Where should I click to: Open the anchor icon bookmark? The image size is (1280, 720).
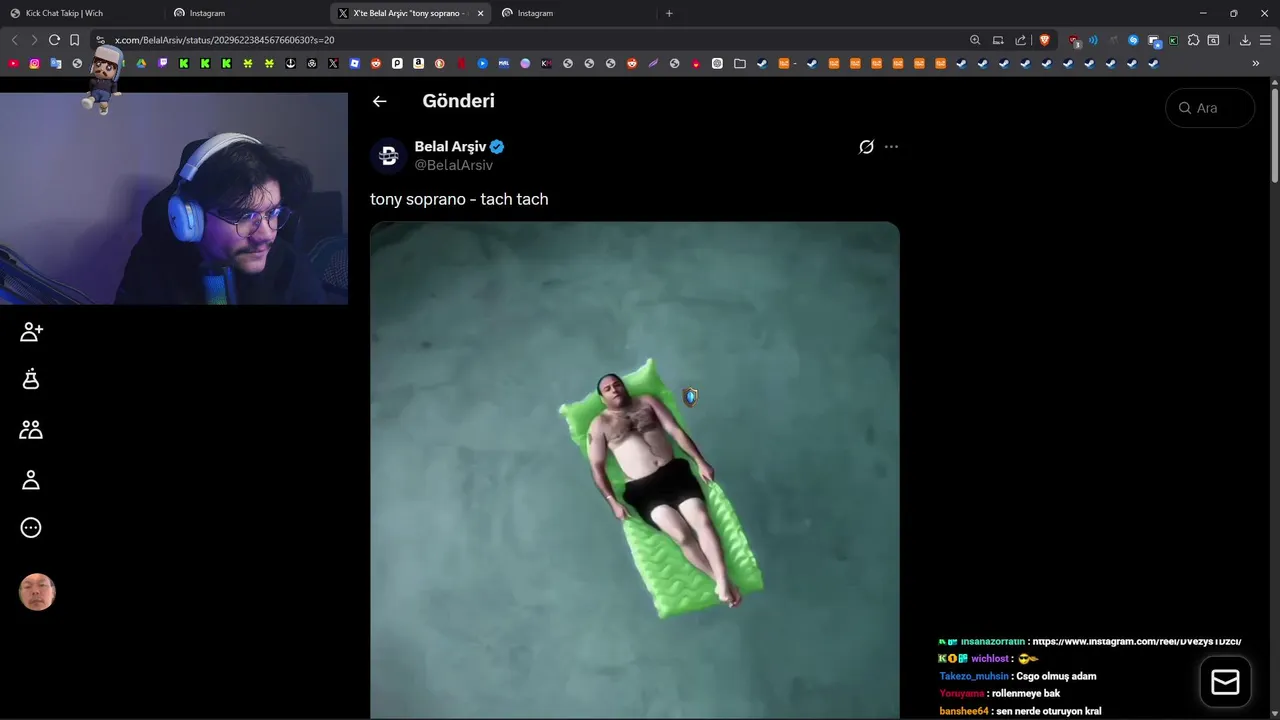click(291, 63)
